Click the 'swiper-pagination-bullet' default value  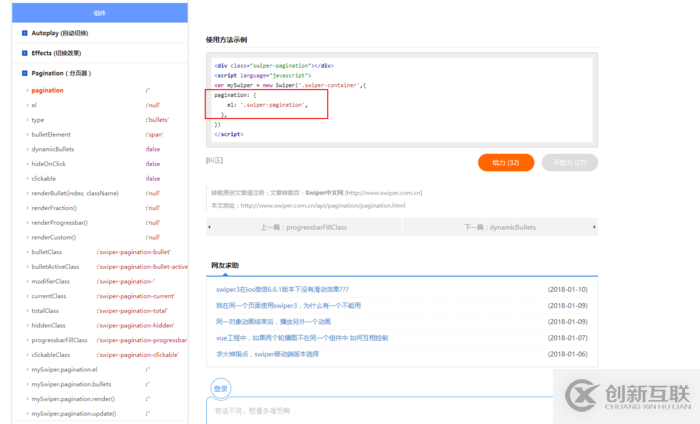tap(134, 252)
